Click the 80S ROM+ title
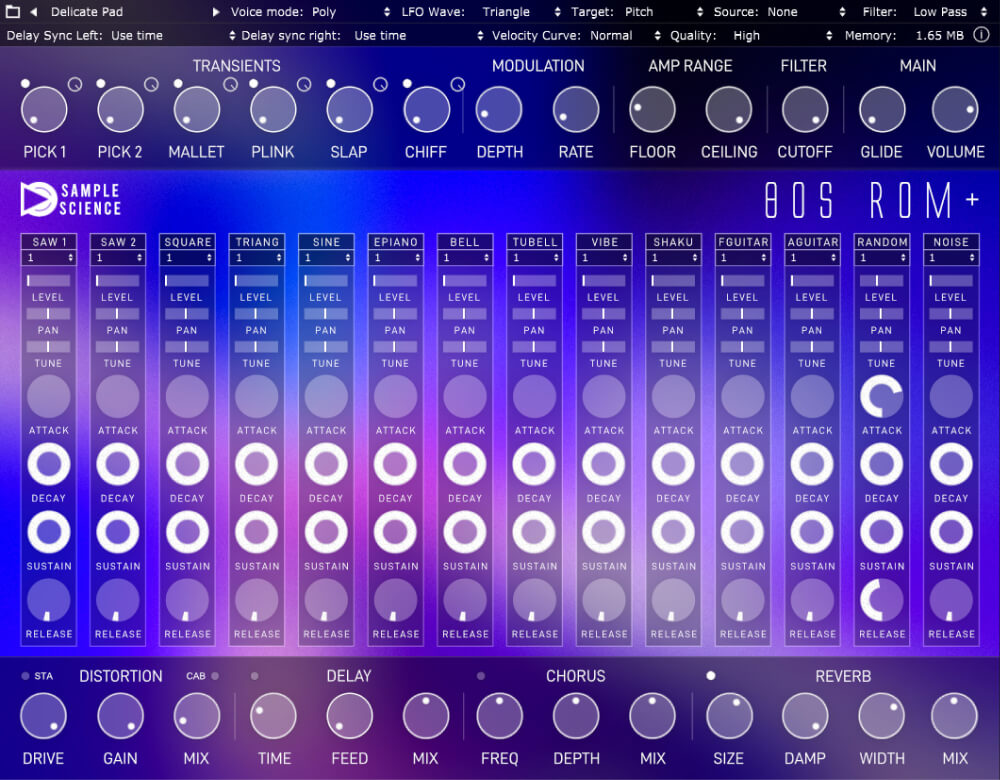The width and height of the screenshot is (1000, 780). pyautogui.click(x=871, y=200)
